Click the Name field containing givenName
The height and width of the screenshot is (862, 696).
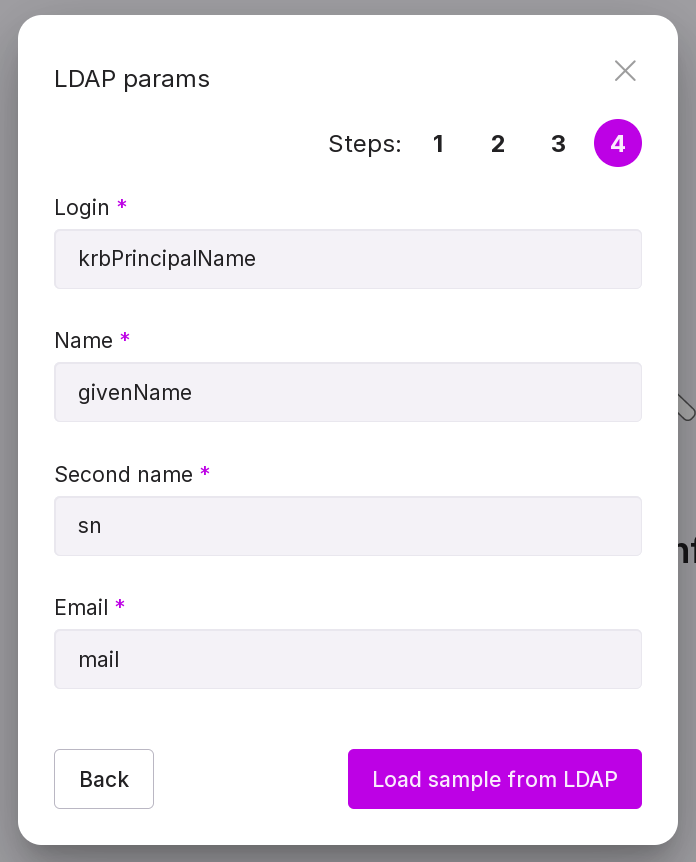click(348, 392)
